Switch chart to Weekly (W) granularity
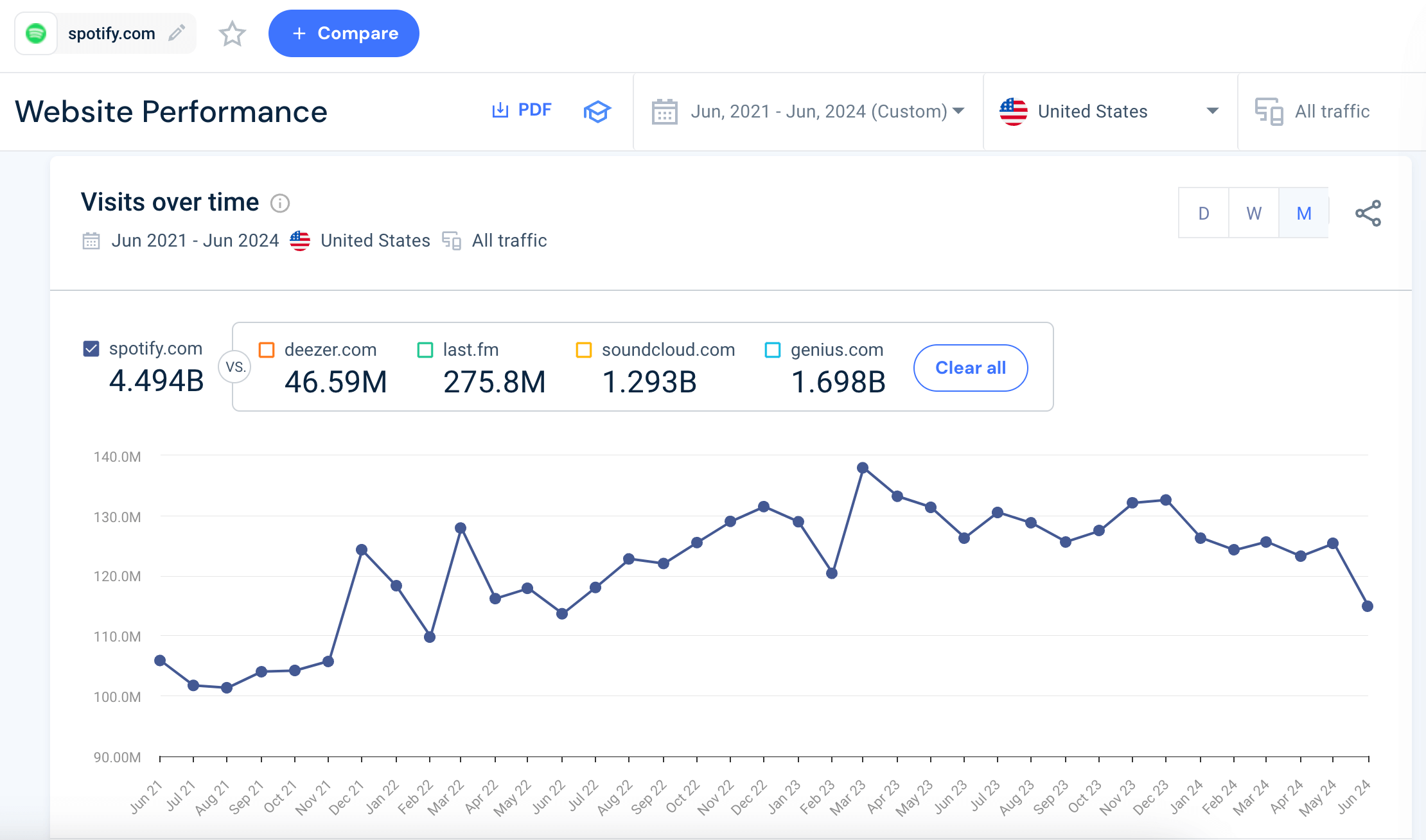This screenshot has width=1426, height=840. click(x=1254, y=213)
